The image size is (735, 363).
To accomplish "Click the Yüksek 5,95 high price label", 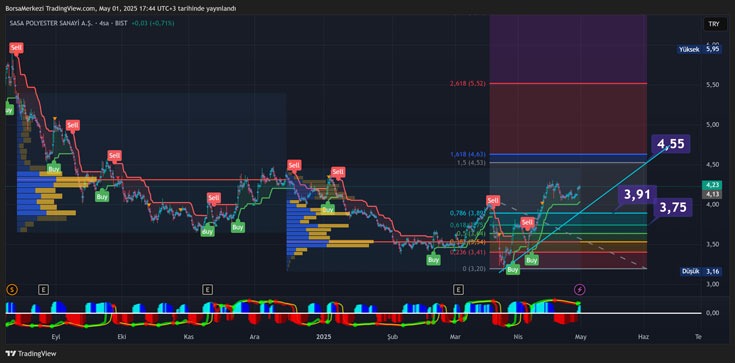I will tap(701, 49).
